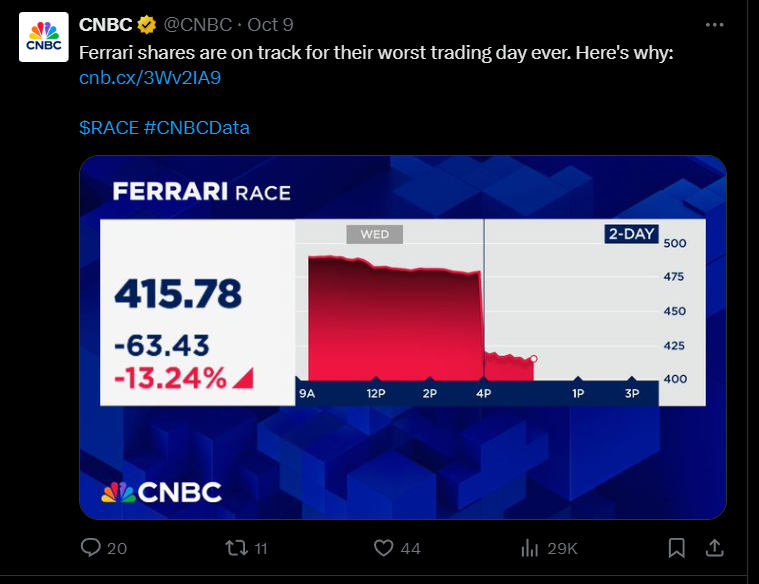View the tweet analytics bar-chart icon

click(530, 547)
